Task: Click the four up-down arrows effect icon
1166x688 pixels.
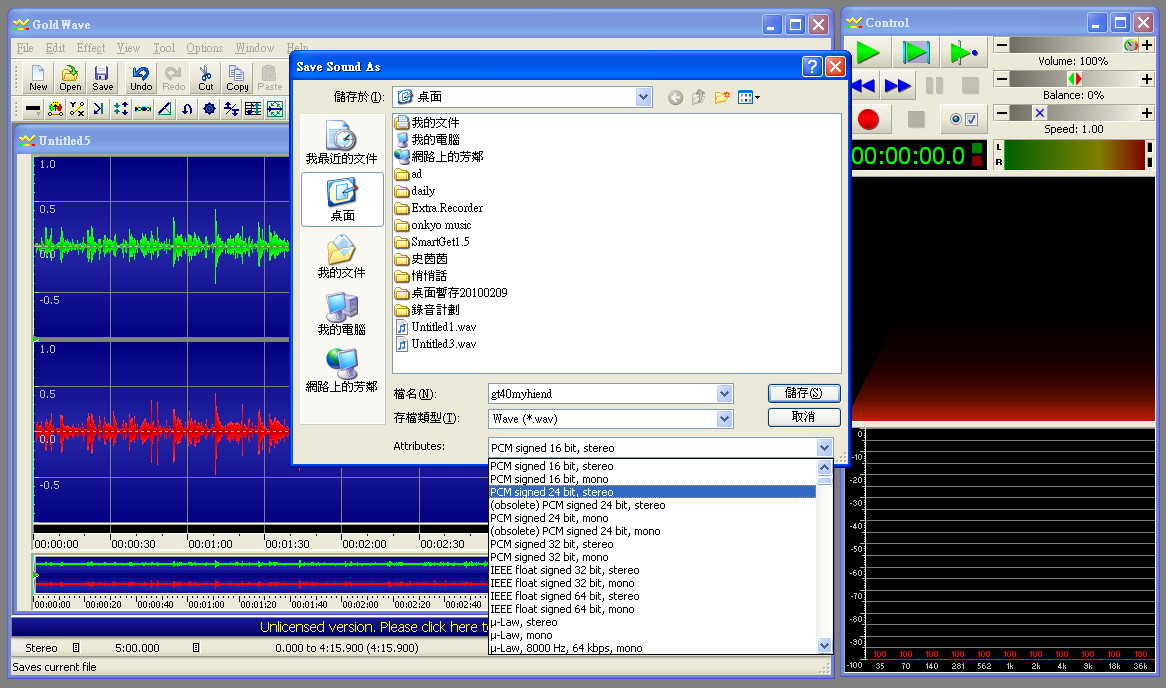Action: 120,109
